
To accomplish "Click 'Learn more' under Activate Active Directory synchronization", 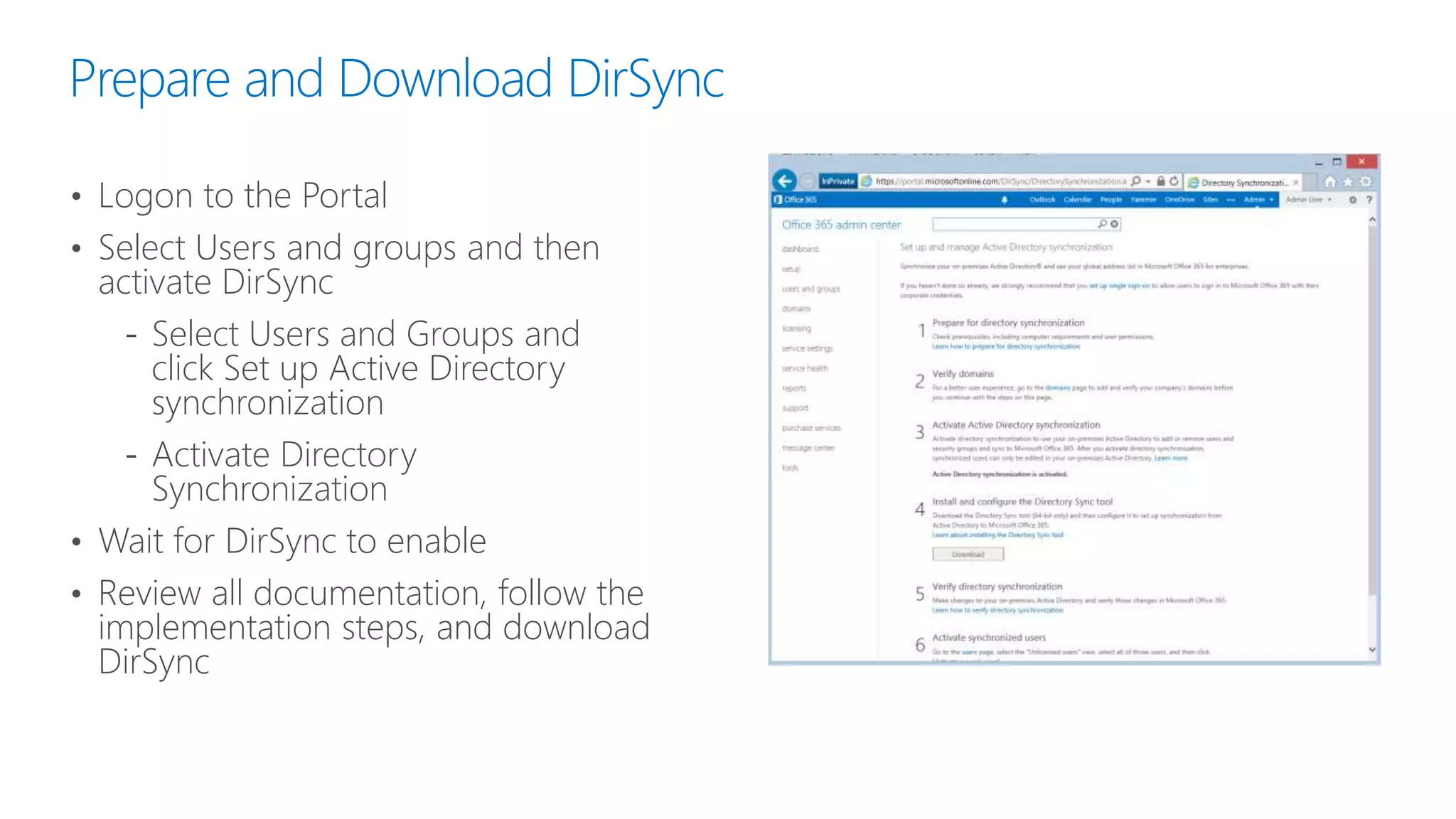I will (x=1170, y=458).
